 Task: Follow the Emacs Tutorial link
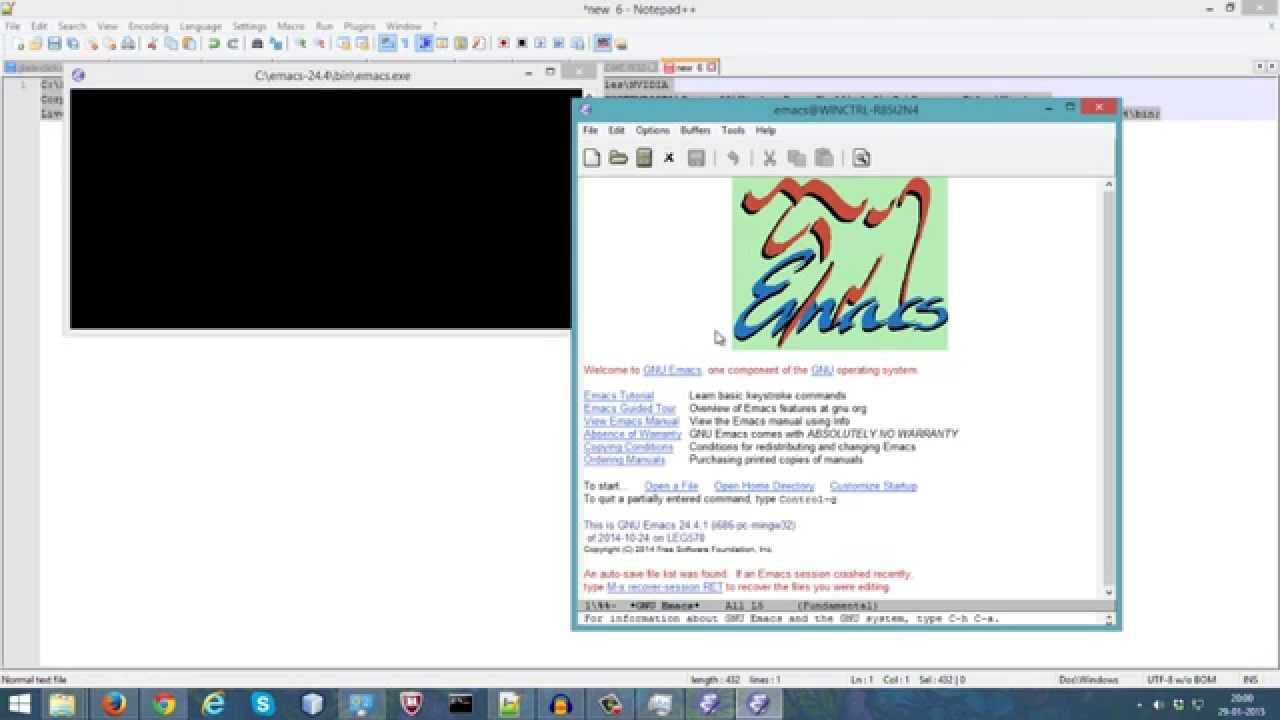pos(618,396)
